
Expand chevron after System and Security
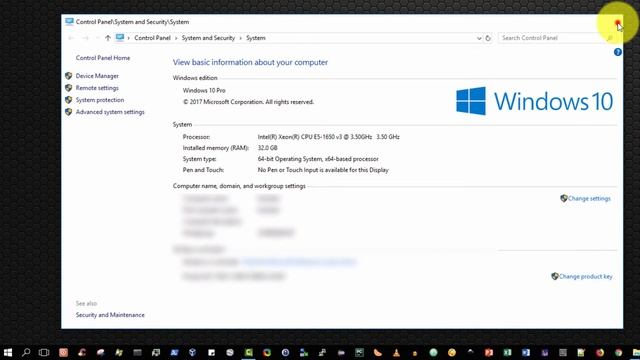pos(240,38)
